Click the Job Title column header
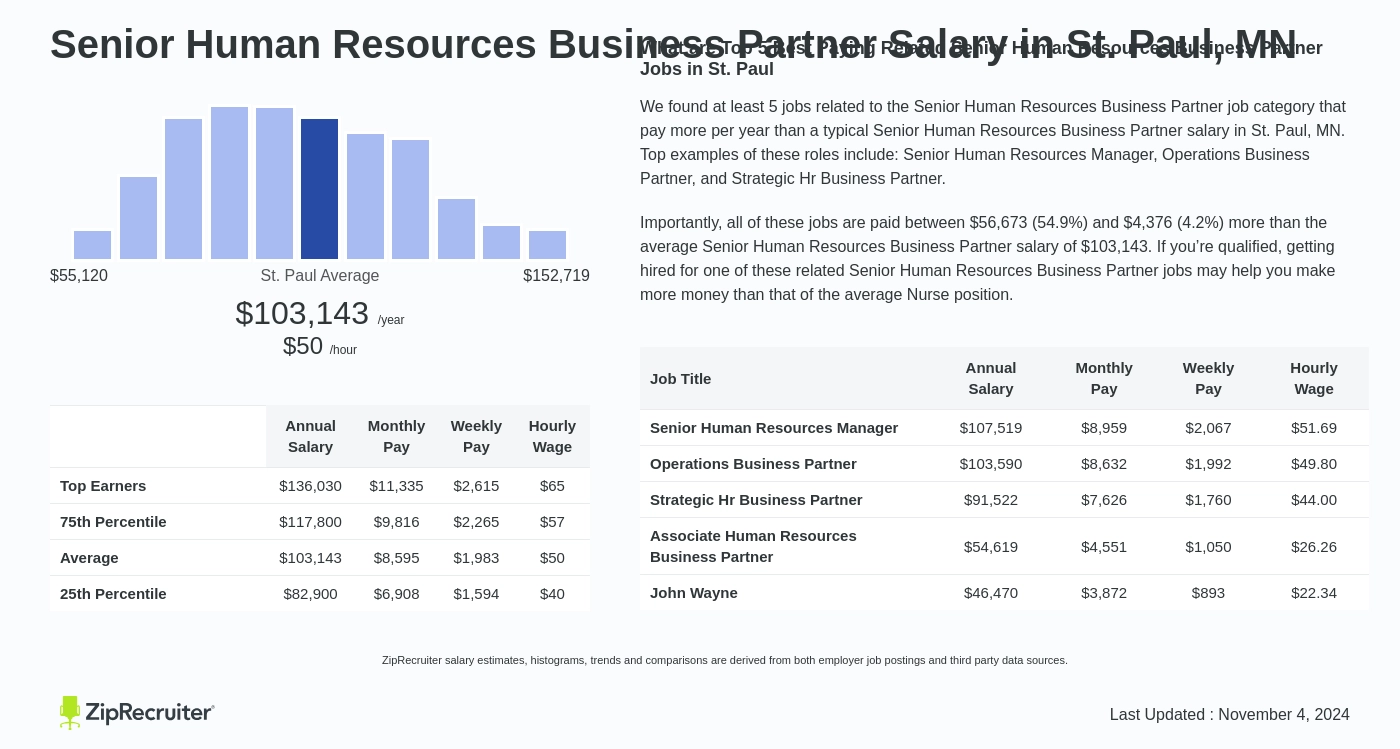 click(680, 379)
